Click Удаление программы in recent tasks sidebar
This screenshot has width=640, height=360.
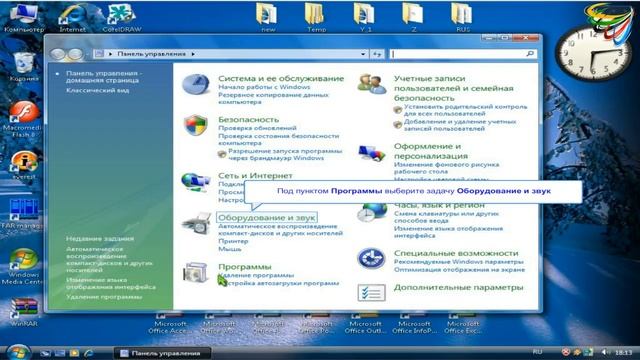pos(104,297)
